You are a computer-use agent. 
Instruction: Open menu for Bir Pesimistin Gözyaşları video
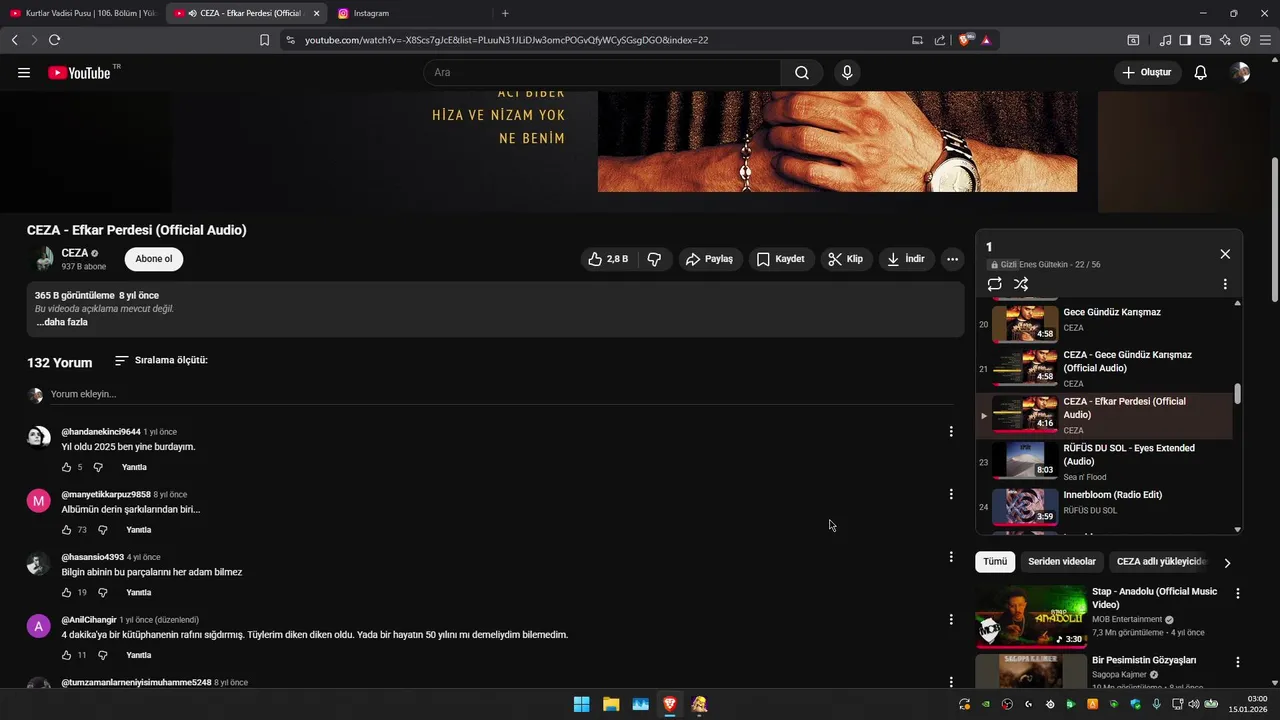tap(1238, 662)
